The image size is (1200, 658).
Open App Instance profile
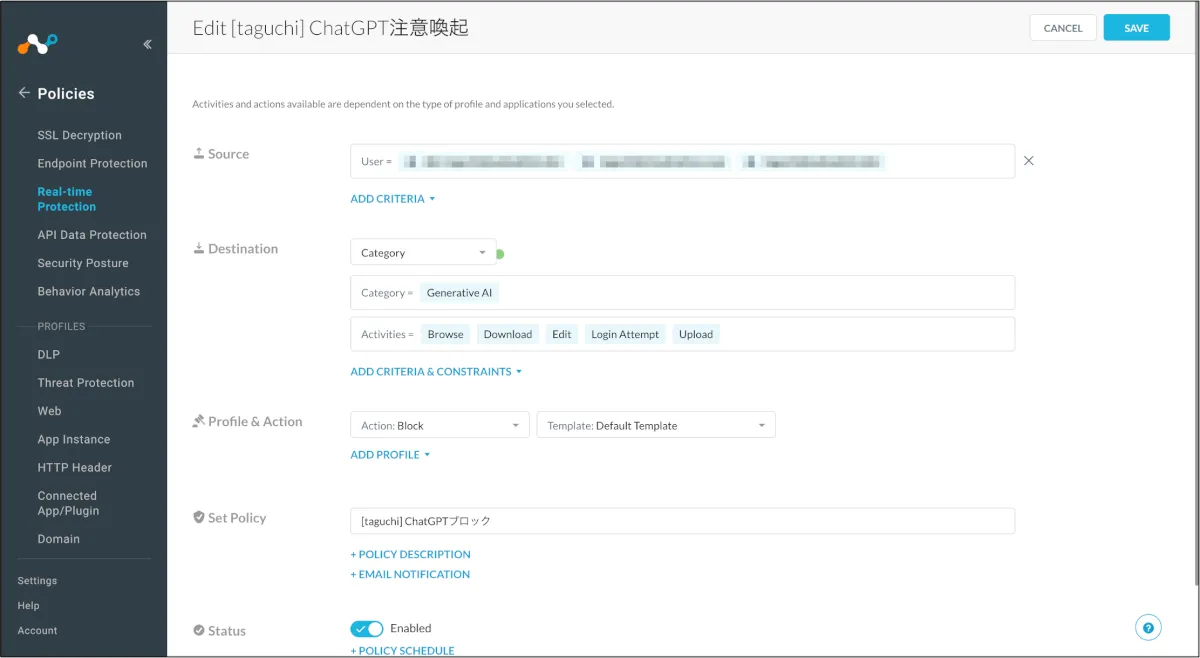coord(74,439)
